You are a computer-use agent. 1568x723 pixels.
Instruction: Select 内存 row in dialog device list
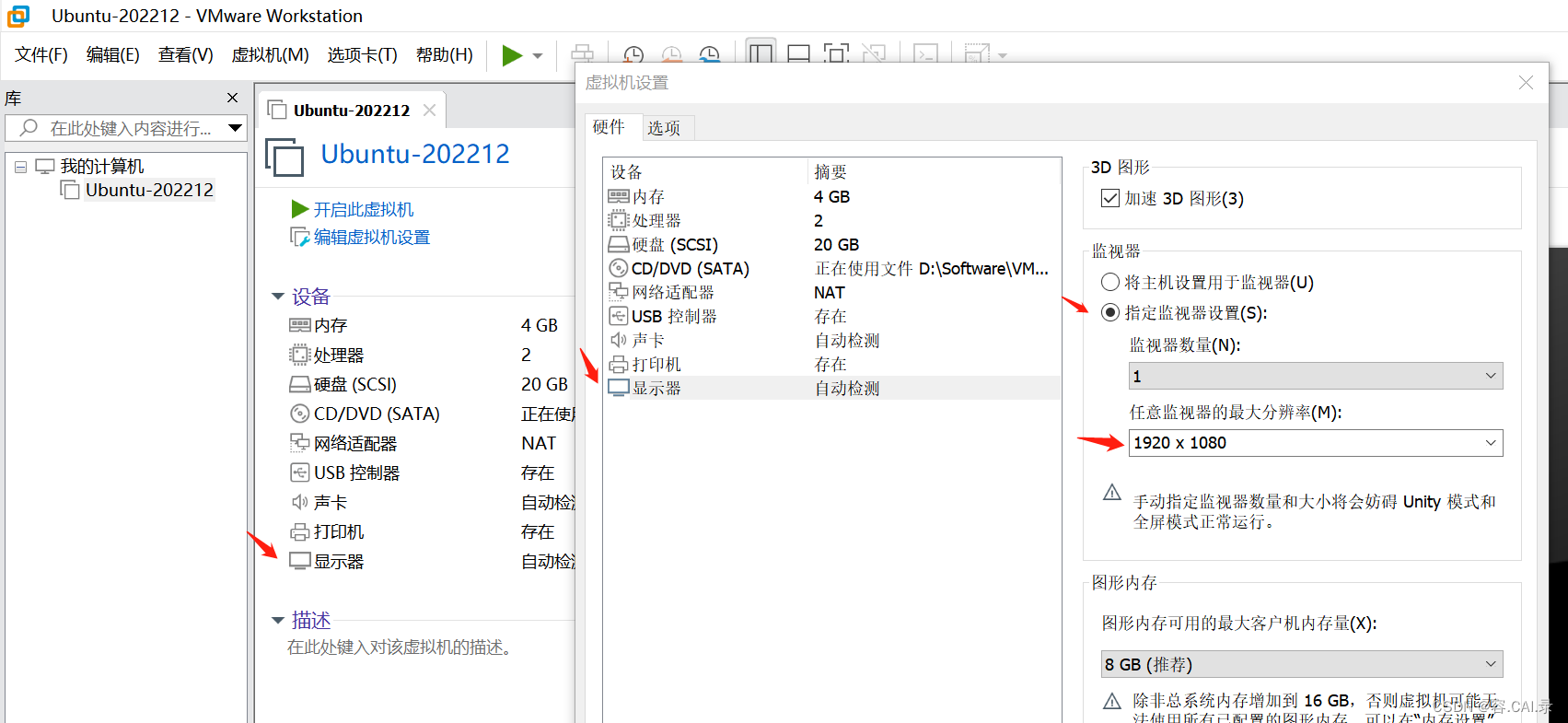point(832,197)
